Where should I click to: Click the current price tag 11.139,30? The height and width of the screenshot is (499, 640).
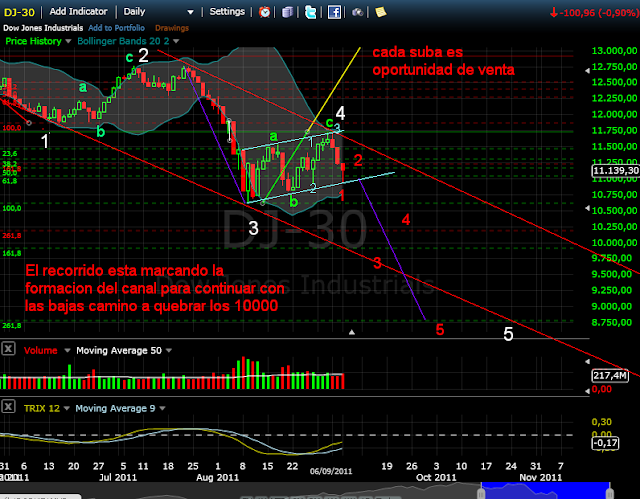(x=616, y=171)
